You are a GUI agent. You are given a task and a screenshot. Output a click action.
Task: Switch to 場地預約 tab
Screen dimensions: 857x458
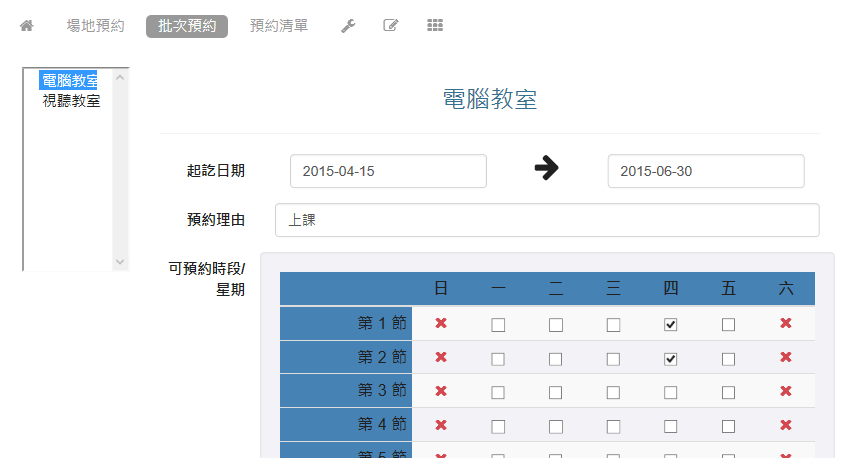click(95, 26)
